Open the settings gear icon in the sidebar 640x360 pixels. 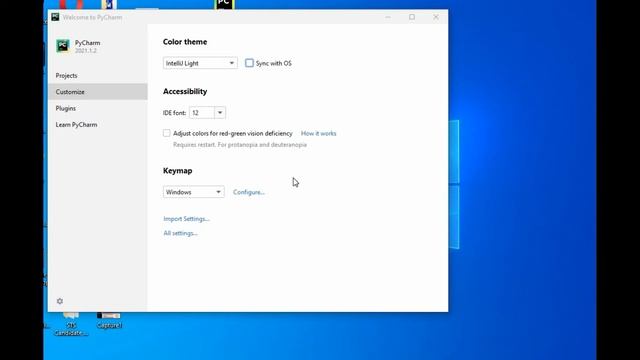pos(60,301)
